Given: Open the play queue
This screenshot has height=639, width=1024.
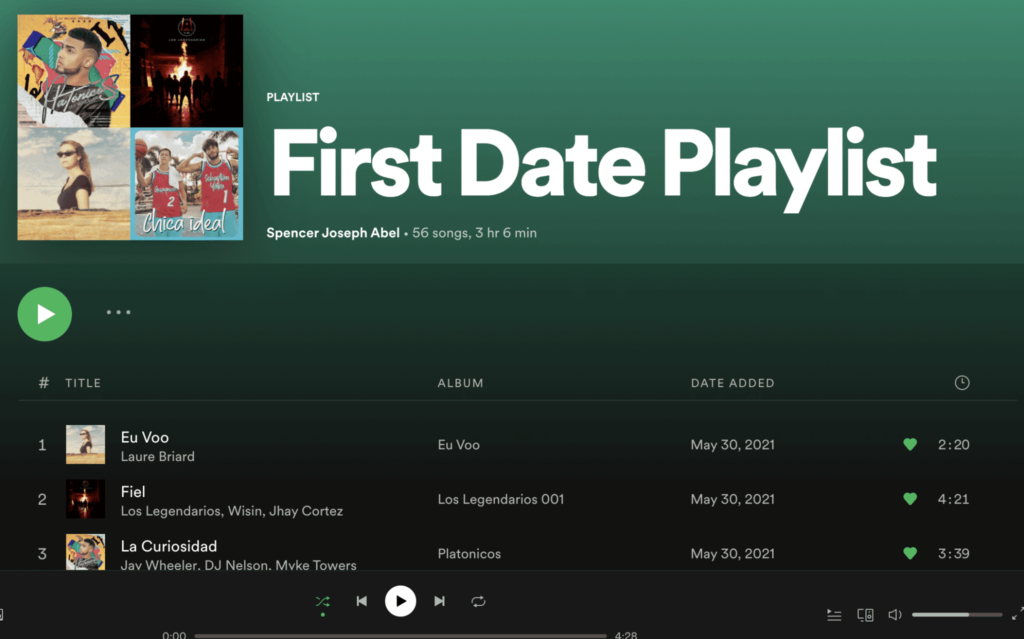Looking at the screenshot, I should (834, 615).
